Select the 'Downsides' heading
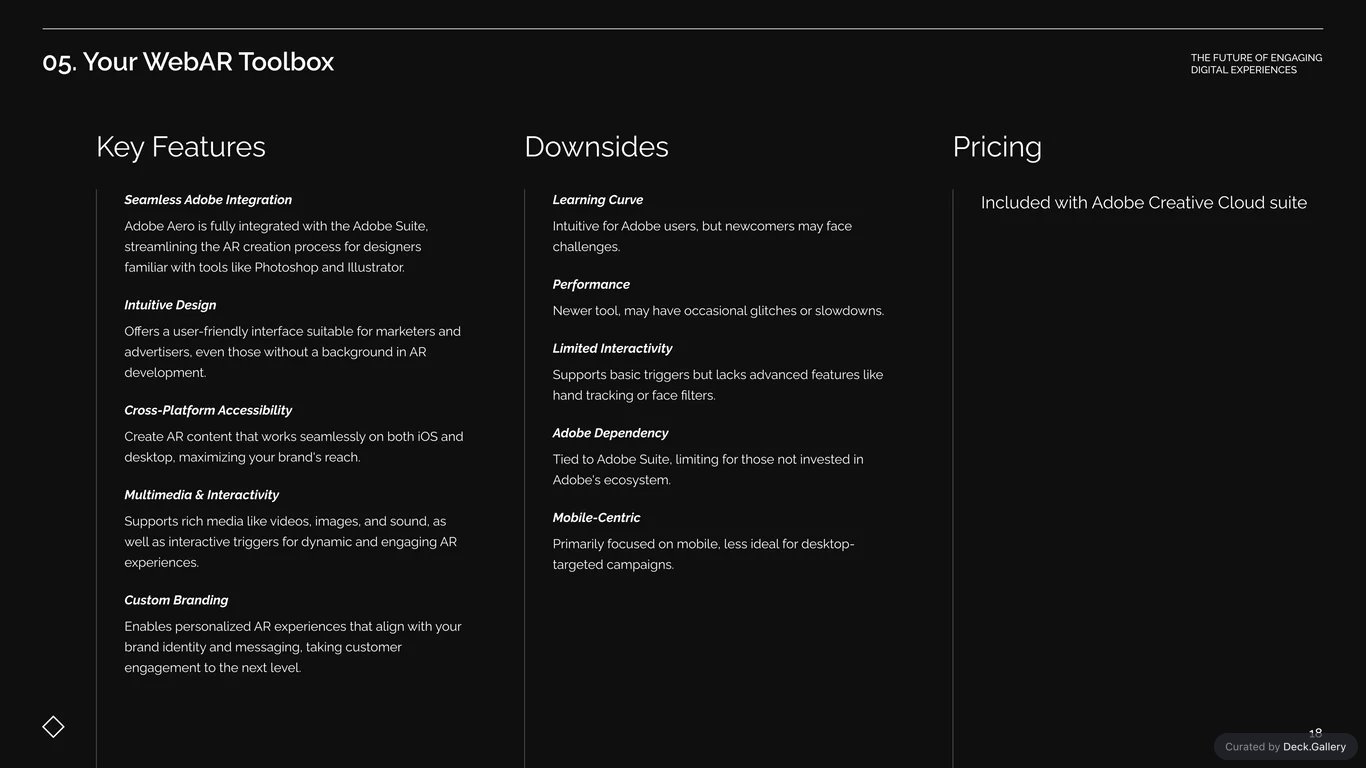 pyautogui.click(x=596, y=147)
